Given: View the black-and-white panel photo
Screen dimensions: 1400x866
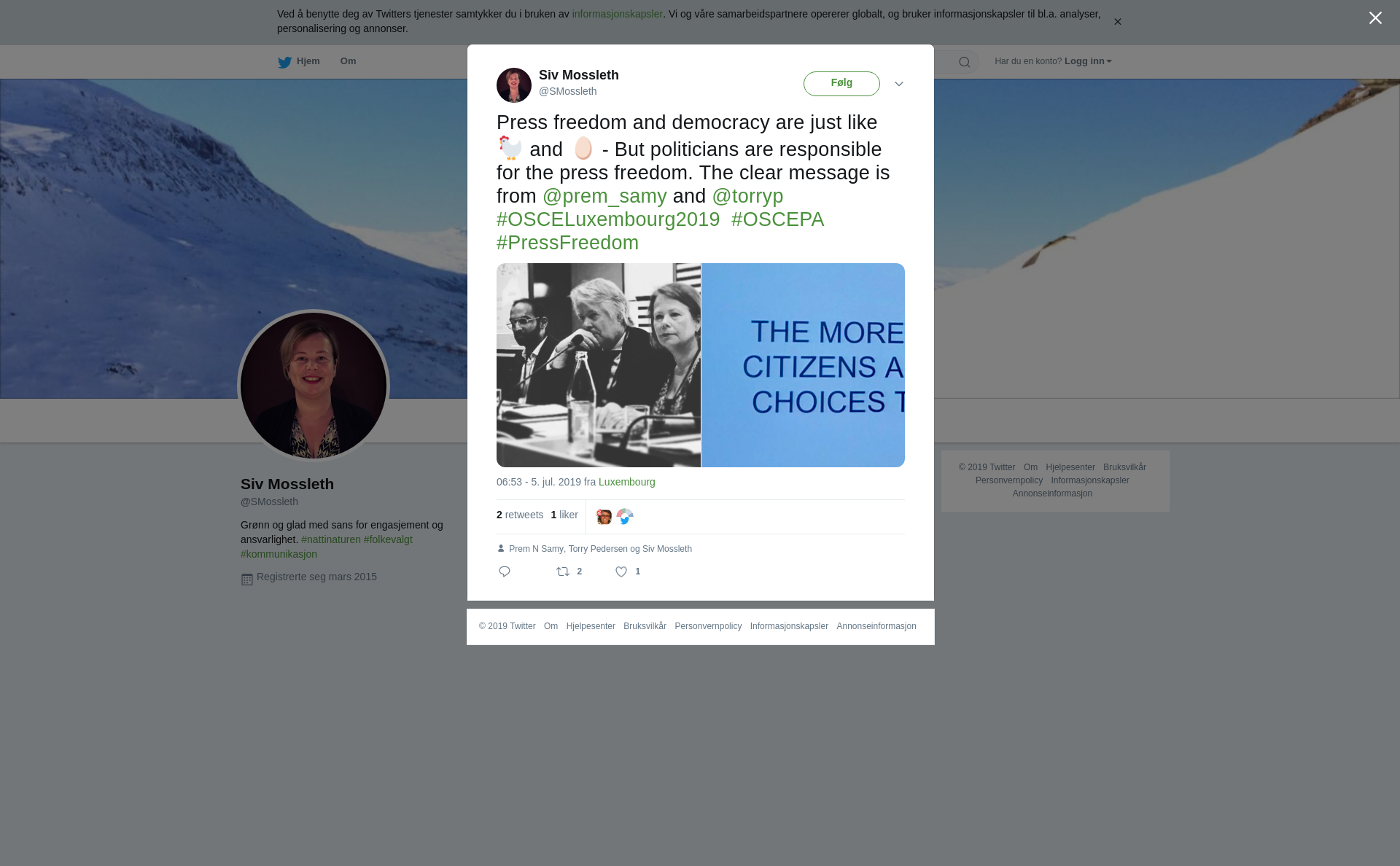Looking at the screenshot, I should tap(599, 365).
